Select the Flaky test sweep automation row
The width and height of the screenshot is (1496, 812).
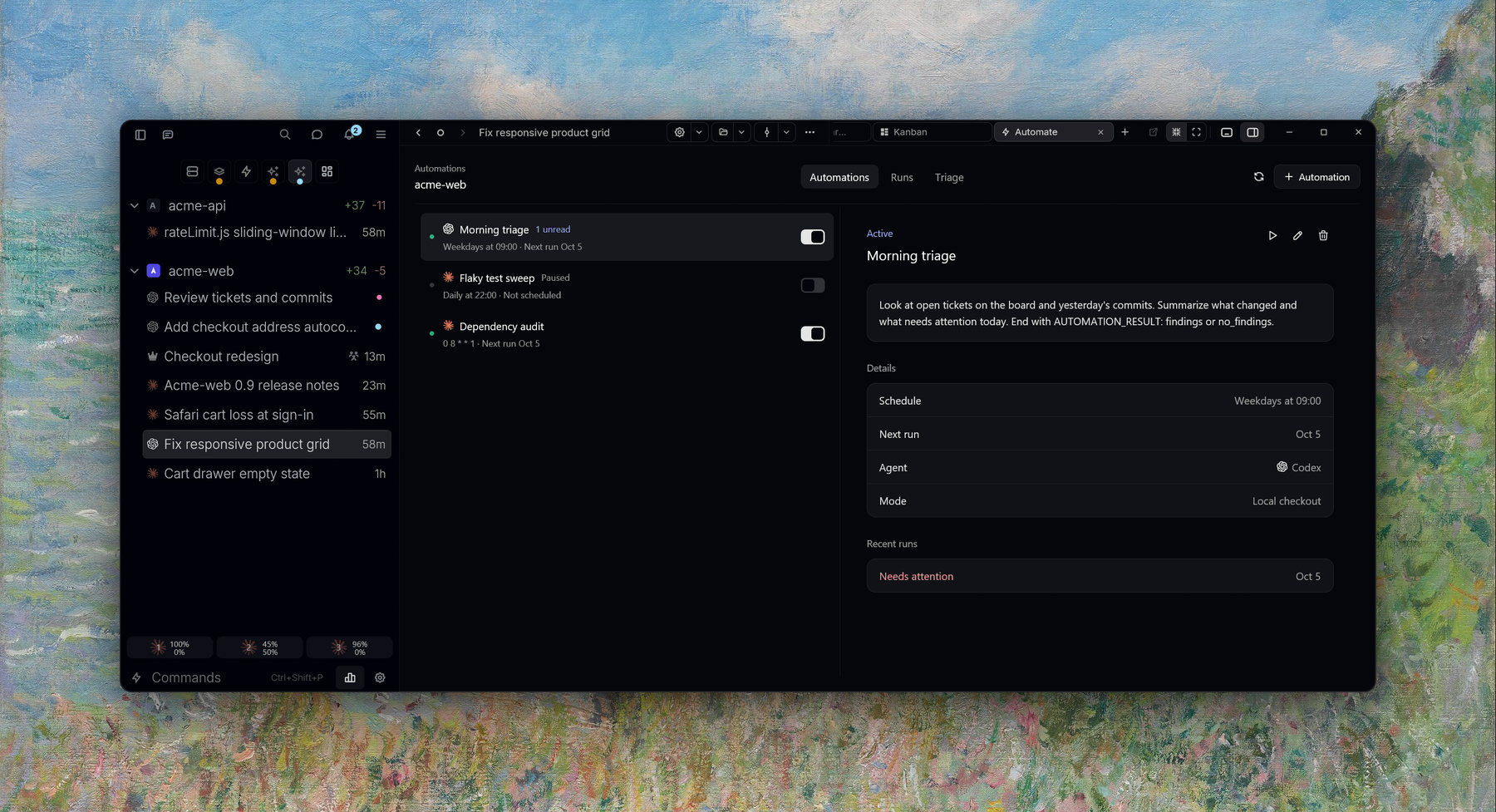coord(627,285)
